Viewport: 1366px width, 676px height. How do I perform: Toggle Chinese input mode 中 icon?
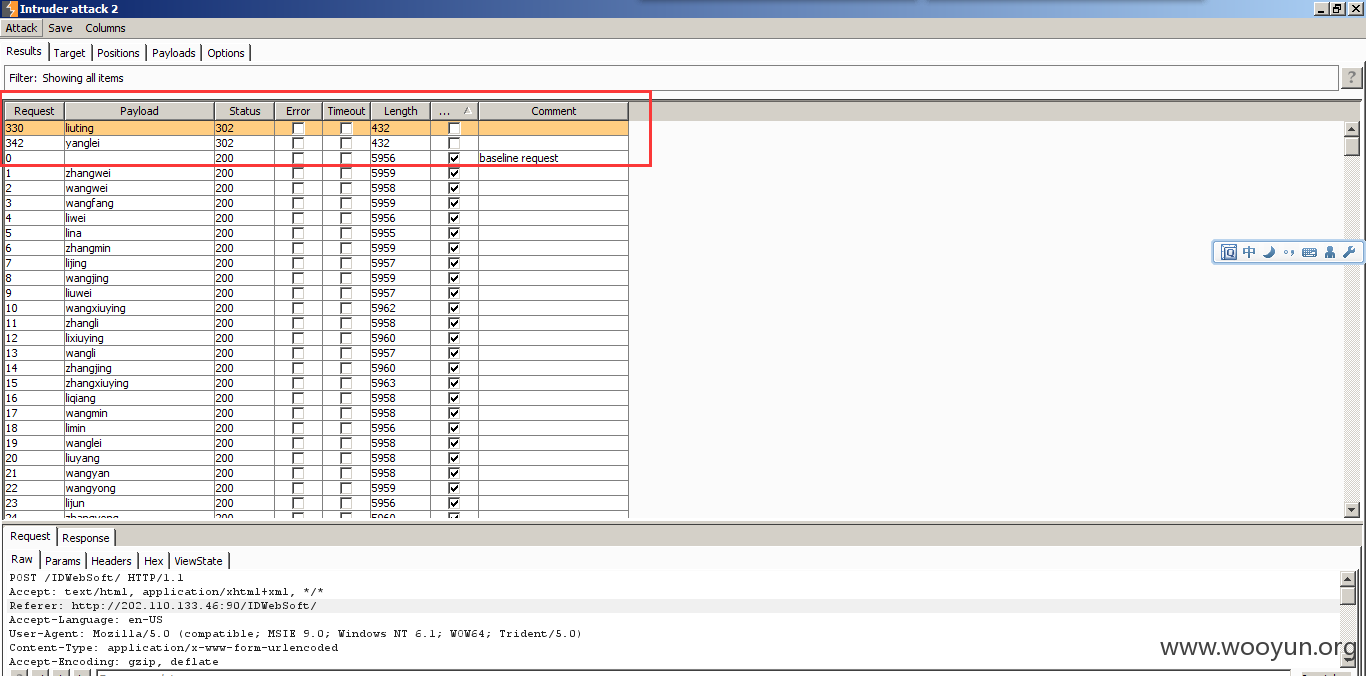(x=1249, y=252)
